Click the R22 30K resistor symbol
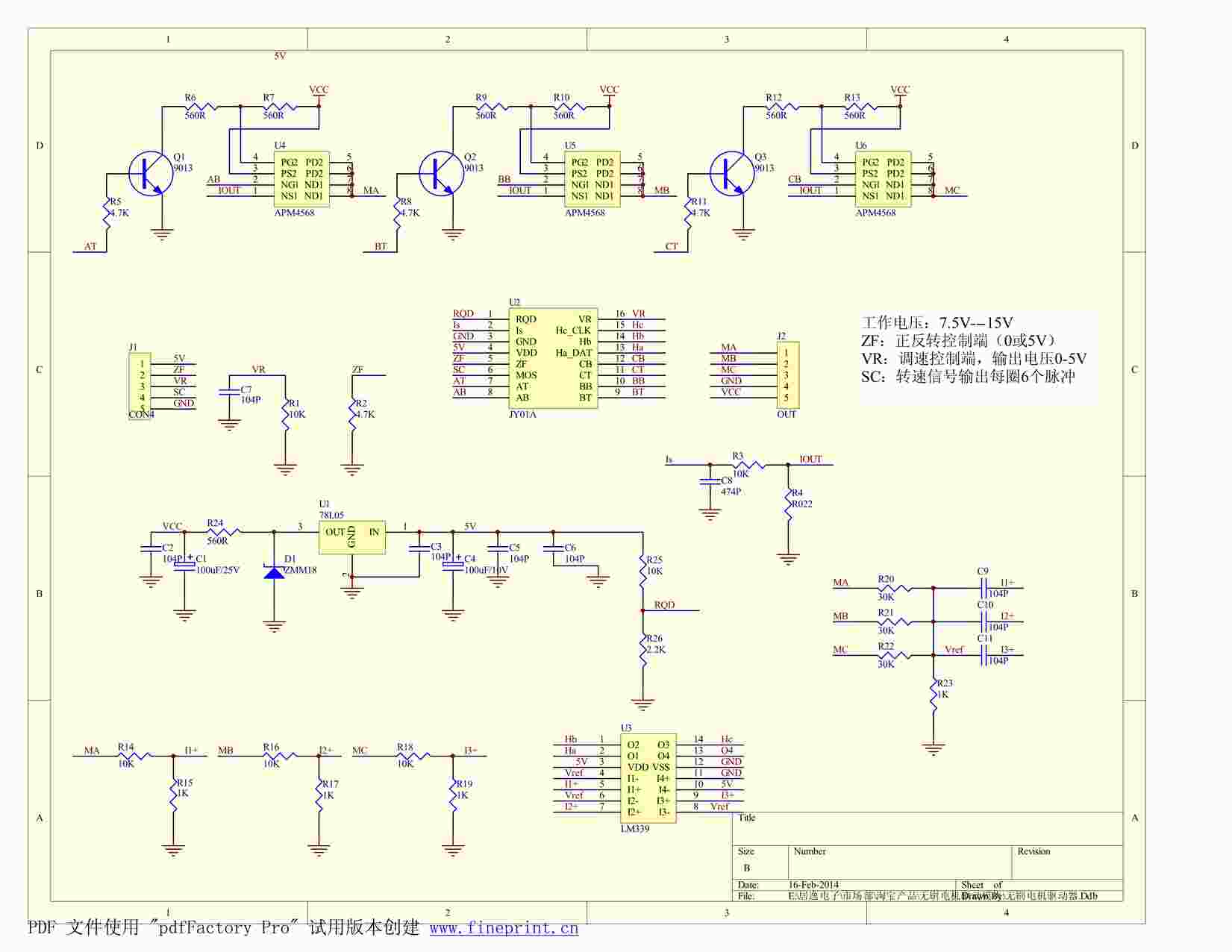Viewport: 1232px width, 952px height. (895, 655)
